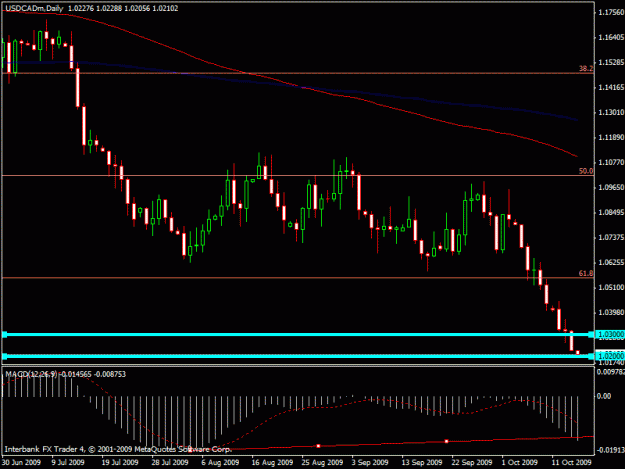Click the 11 Oct 2009 date label
Screen dimensions: 625x469
(572, 462)
